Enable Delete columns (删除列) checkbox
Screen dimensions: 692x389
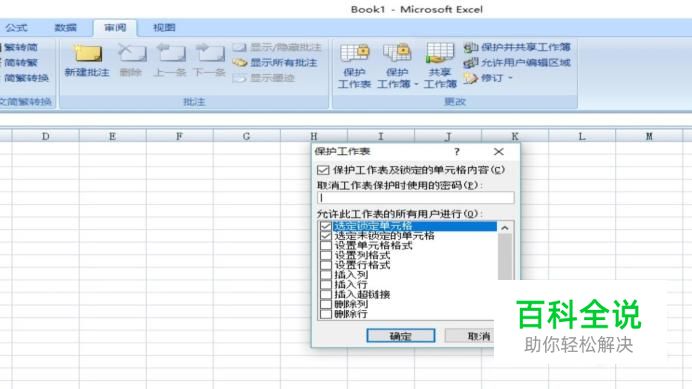point(326,304)
